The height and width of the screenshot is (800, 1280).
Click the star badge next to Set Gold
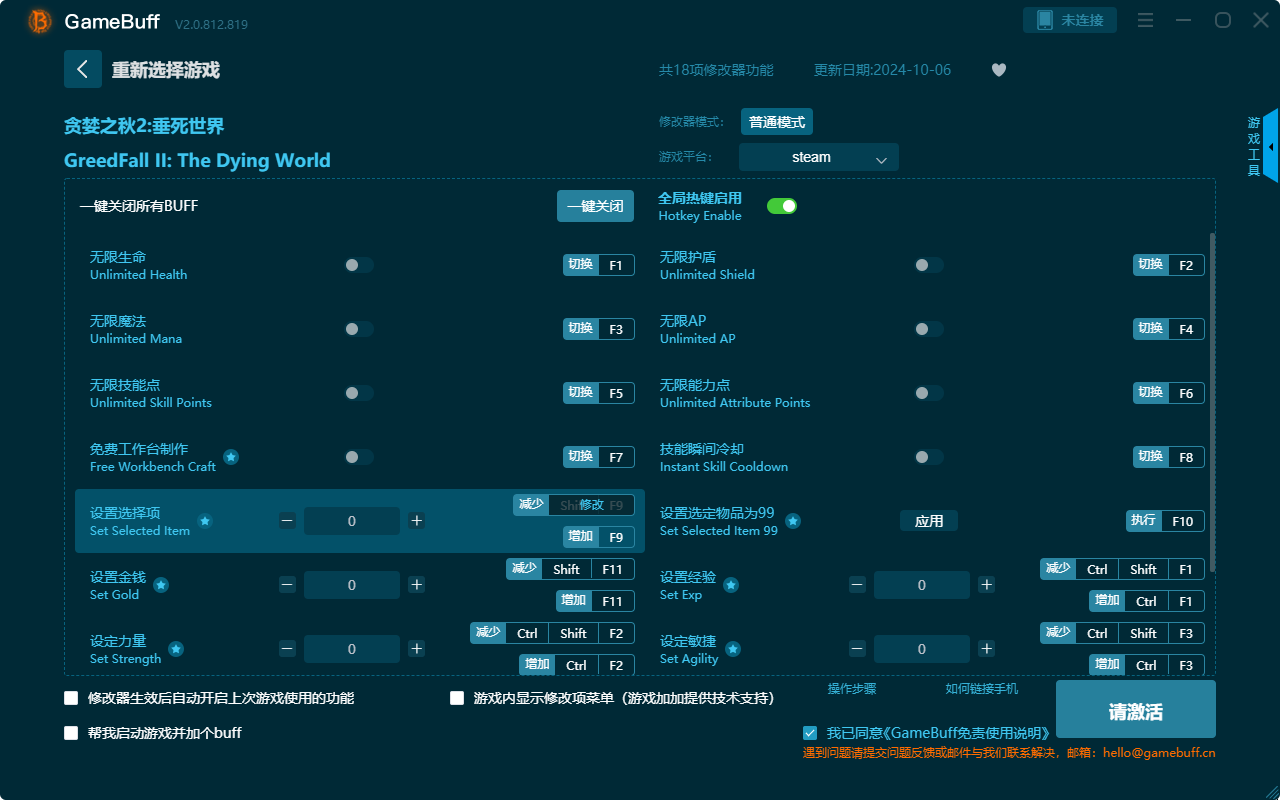click(x=160, y=584)
